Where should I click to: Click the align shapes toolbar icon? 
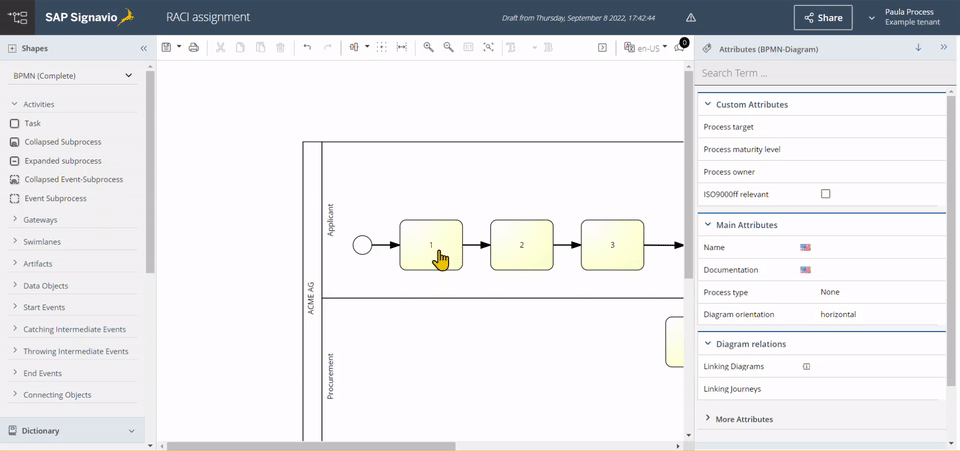click(354, 47)
